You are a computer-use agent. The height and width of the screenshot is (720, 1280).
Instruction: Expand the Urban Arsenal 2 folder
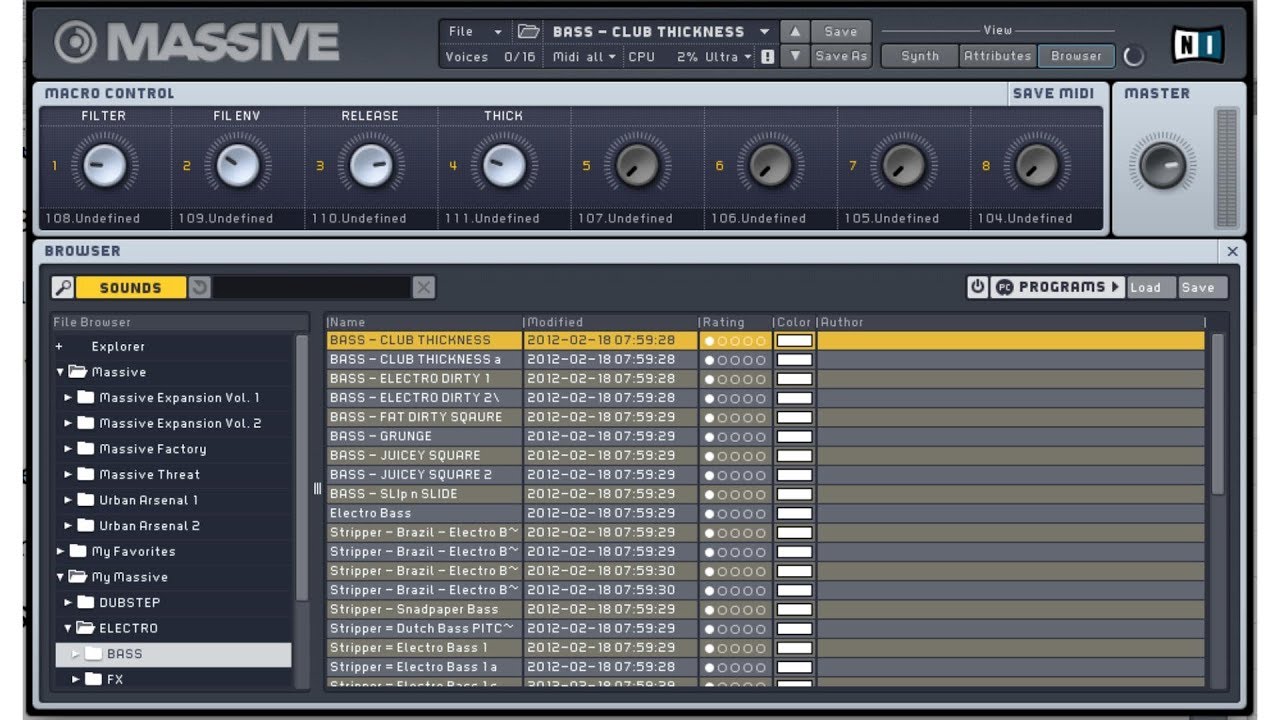pyautogui.click(x=68, y=526)
